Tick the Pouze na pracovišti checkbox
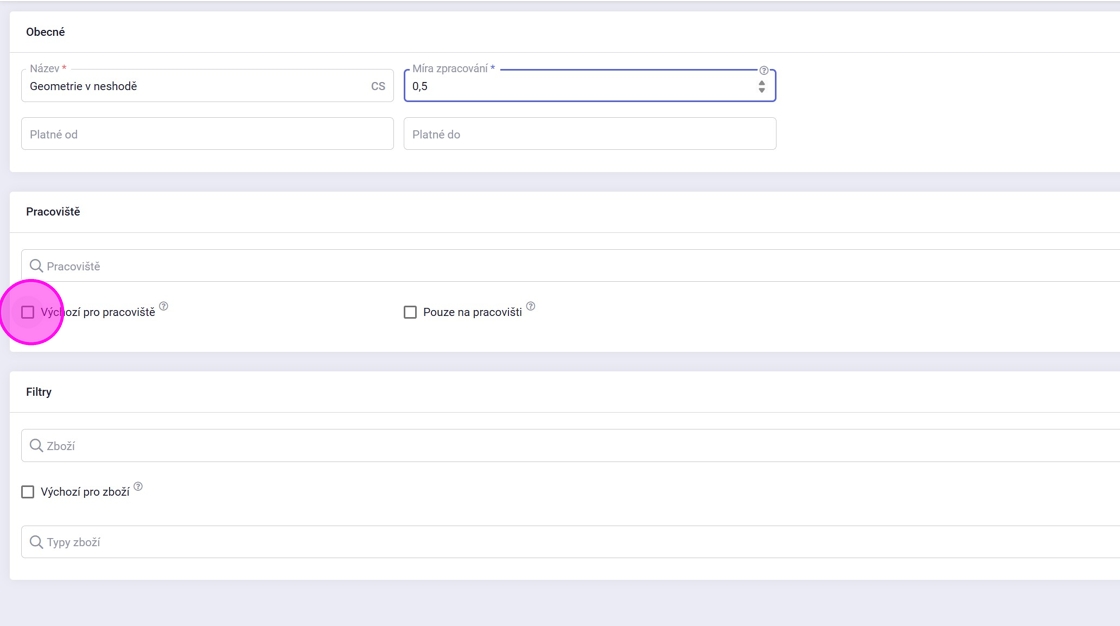 pos(410,312)
